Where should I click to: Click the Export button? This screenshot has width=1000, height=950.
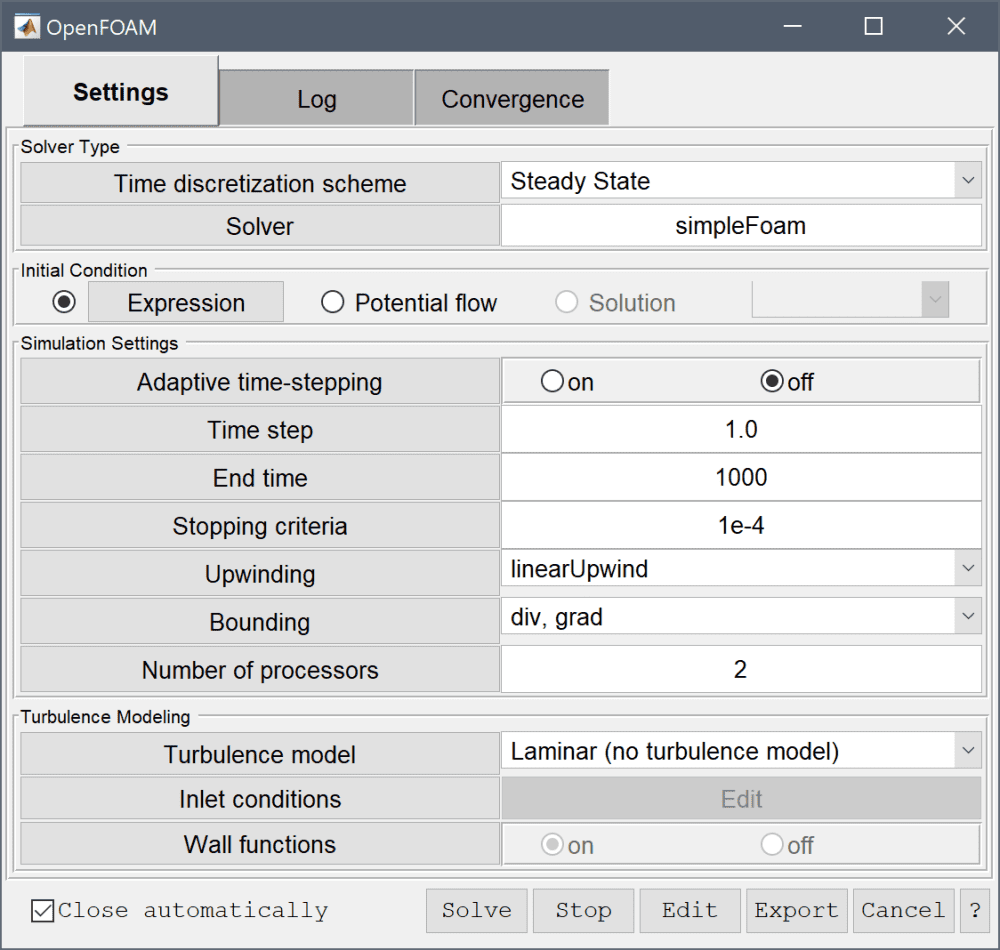point(797,910)
